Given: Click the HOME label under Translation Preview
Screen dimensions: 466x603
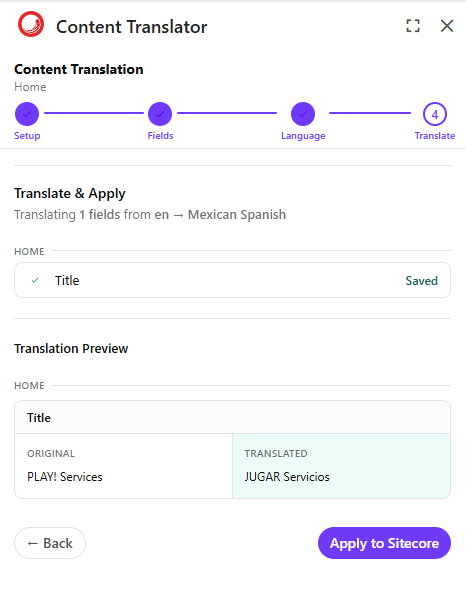Looking at the screenshot, I should pos(29,386).
